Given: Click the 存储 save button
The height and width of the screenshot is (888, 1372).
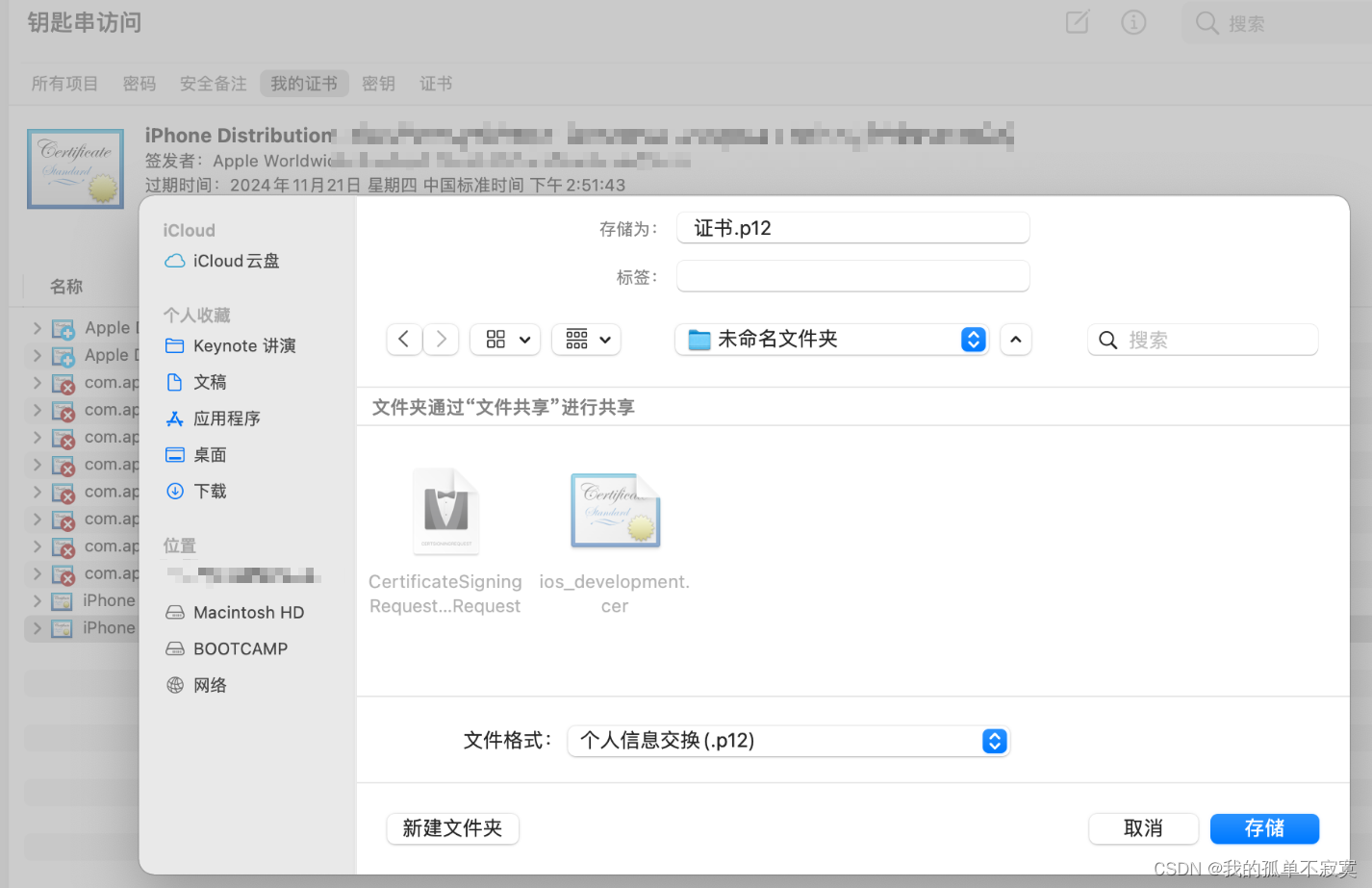Looking at the screenshot, I should click(x=1264, y=828).
